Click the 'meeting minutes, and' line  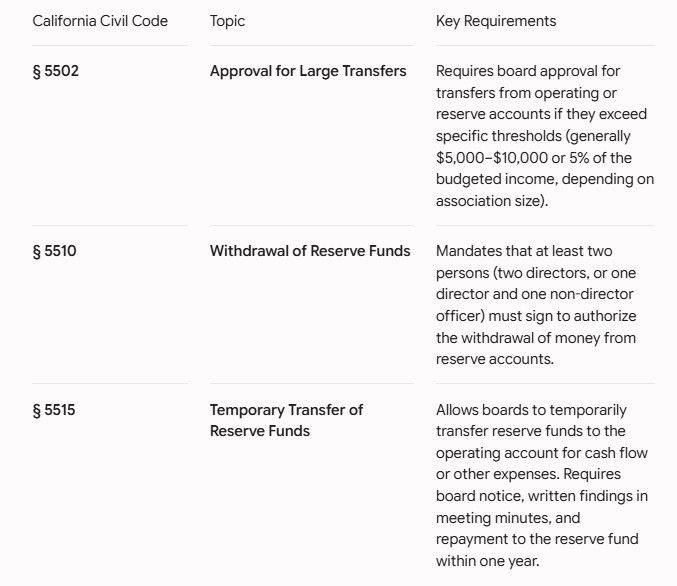click(x=508, y=518)
